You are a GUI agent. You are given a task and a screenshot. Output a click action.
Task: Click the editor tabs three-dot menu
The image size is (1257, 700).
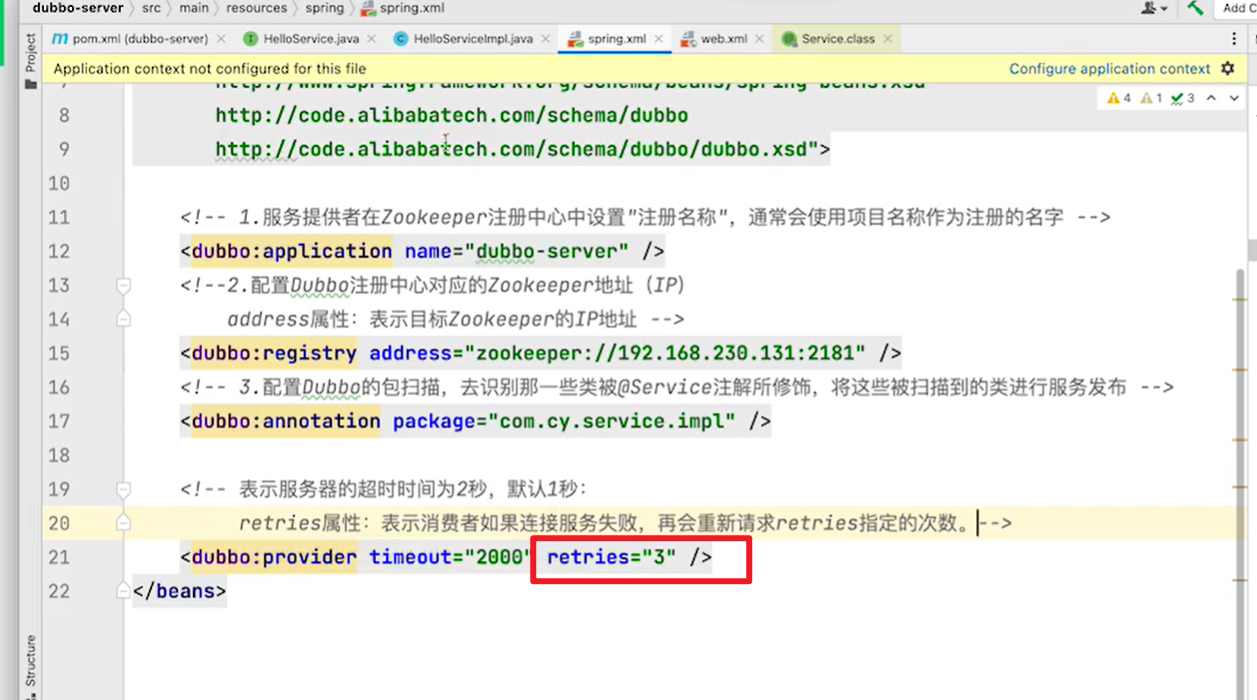pos(1234,39)
